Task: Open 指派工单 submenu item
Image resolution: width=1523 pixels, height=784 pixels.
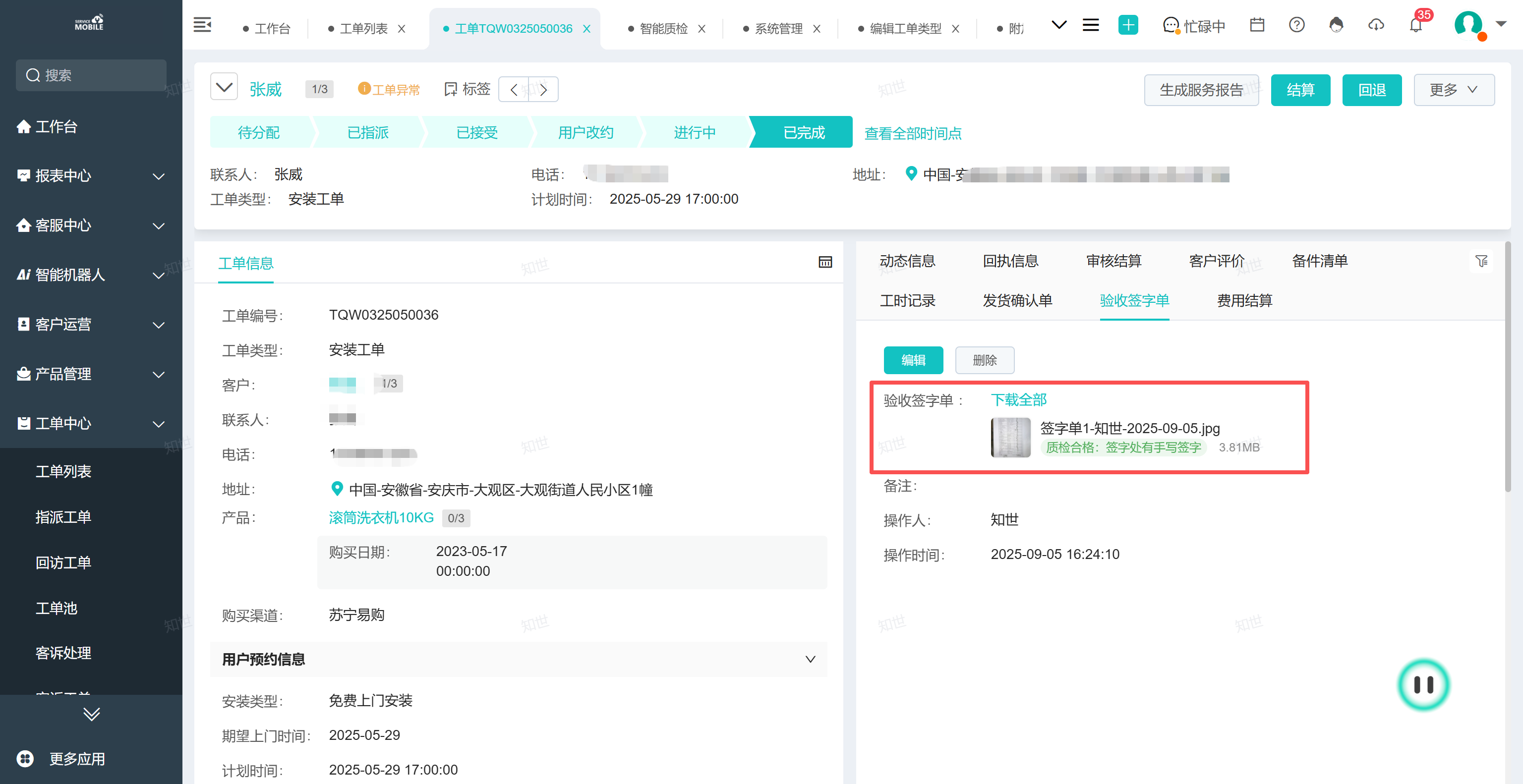Action: [63, 517]
